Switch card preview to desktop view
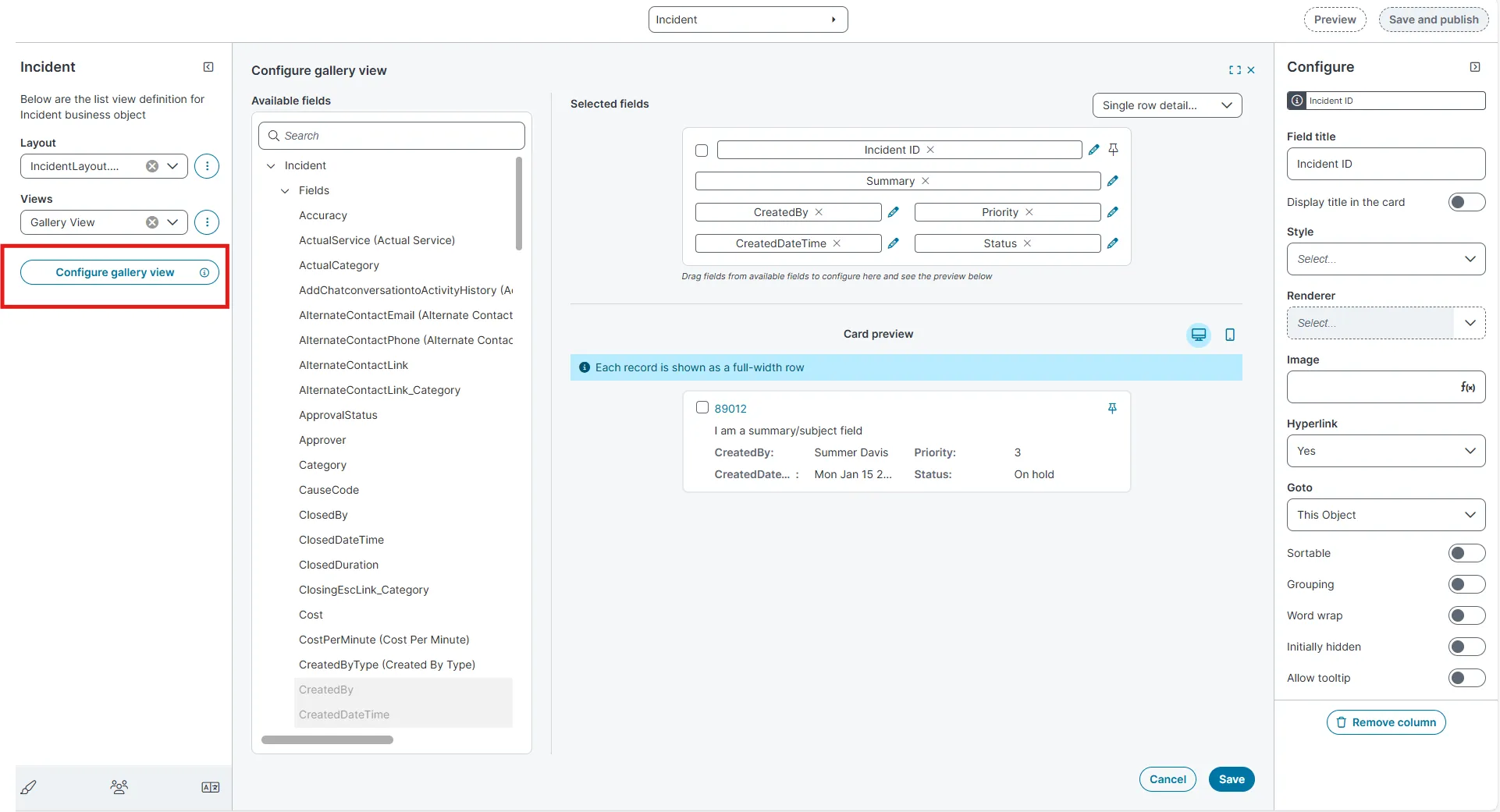1500x812 pixels. click(1199, 335)
